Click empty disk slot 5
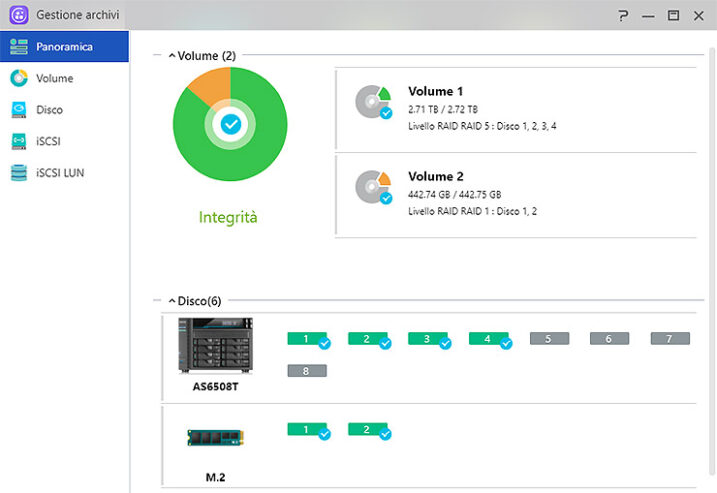The image size is (717, 493). [x=549, y=339]
